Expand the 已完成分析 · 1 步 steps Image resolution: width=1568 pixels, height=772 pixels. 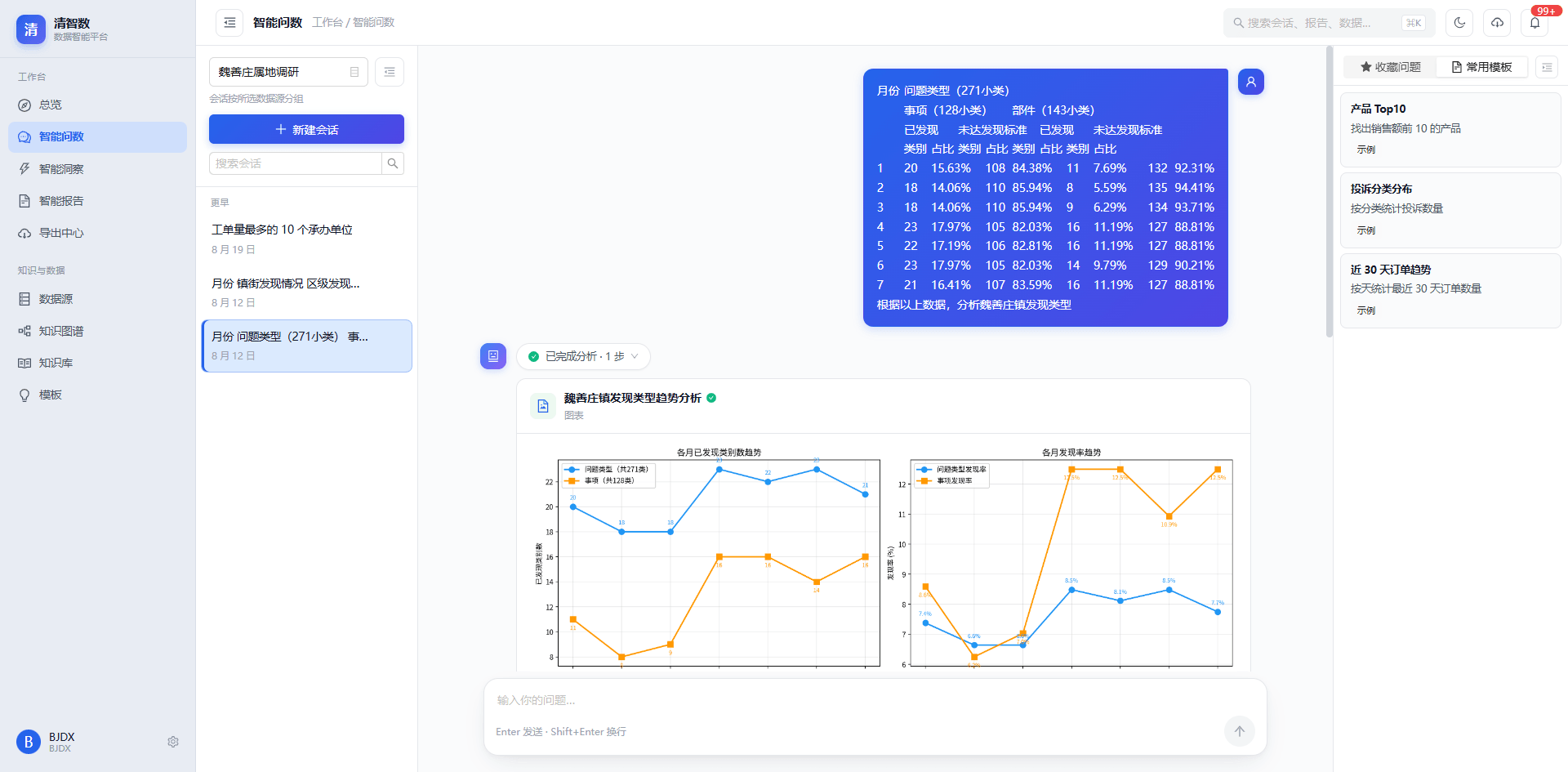coord(583,356)
